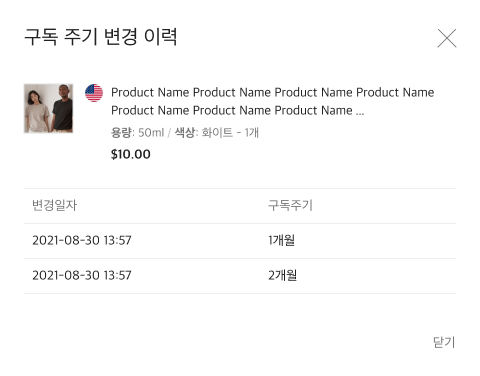Select the 변경일자 column header
Image resolution: width=480 pixels, height=376 pixels.
(55, 205)
